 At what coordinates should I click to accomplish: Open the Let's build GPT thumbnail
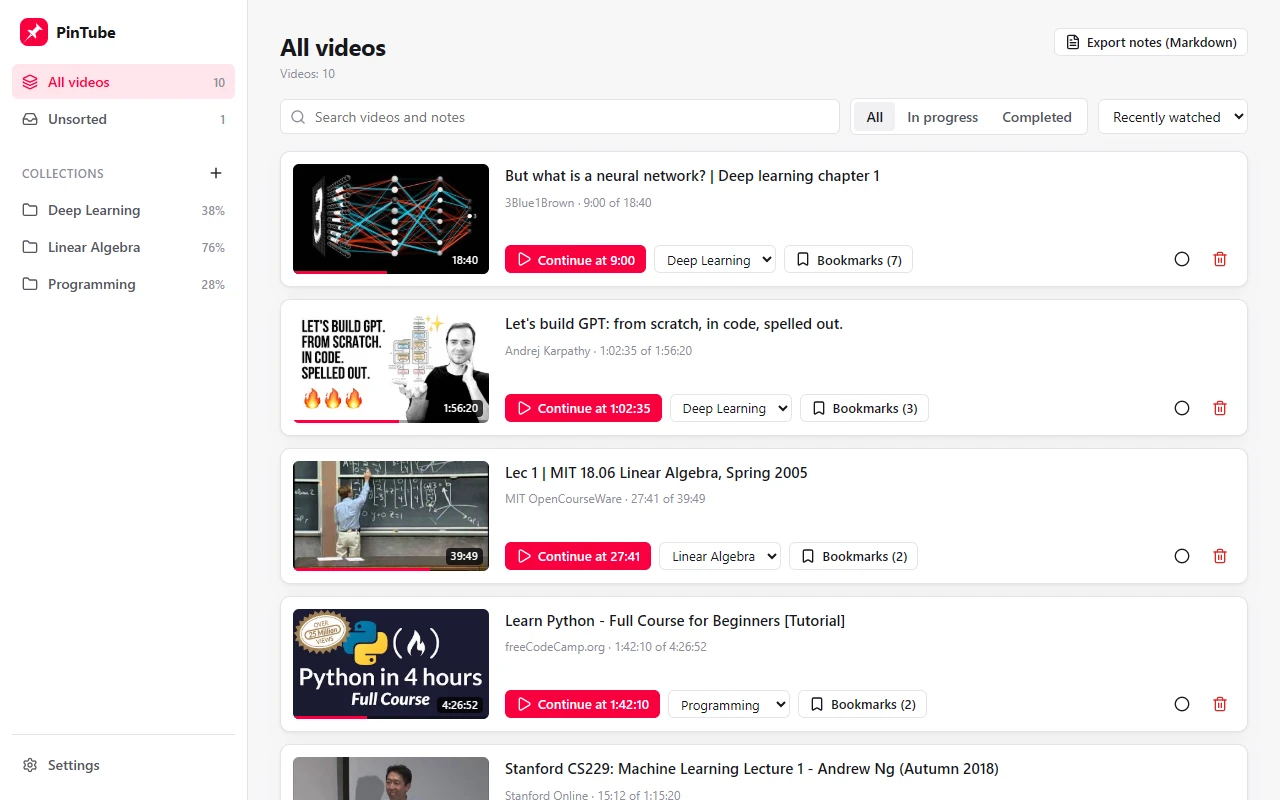pyautogui.click(x=391, y=367)
